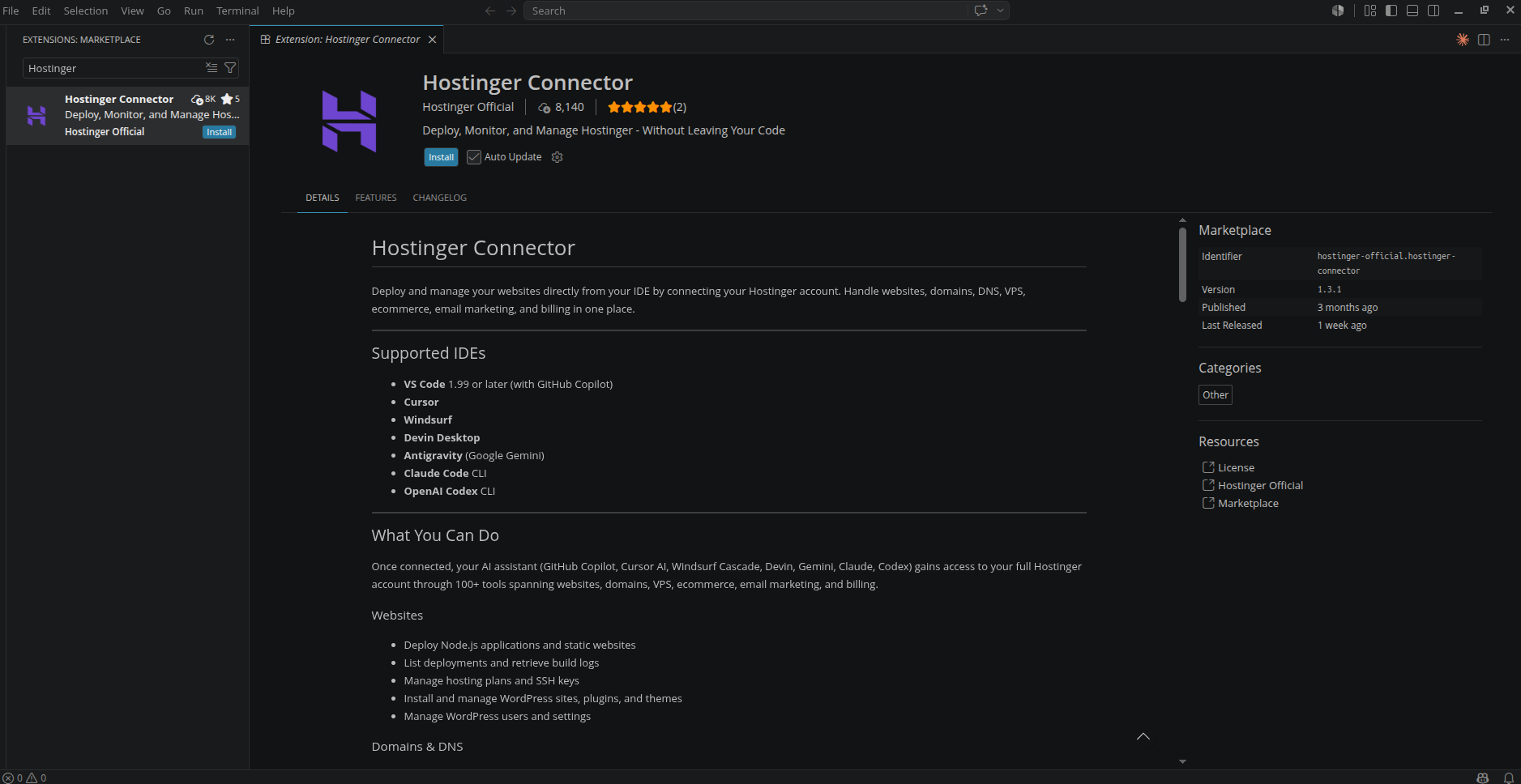
Task: Click the orange Claude spark icon
Action: (1463, 40)
